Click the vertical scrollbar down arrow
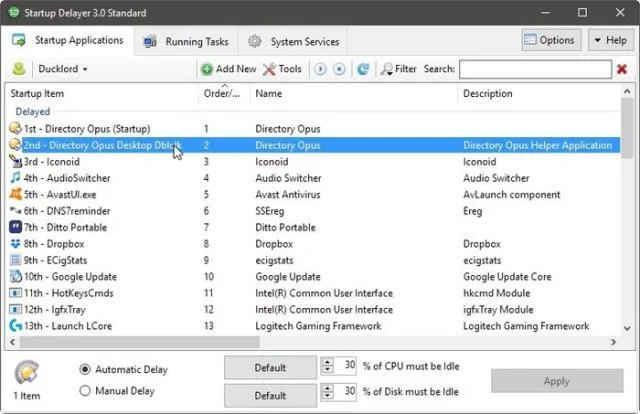The image size is (640, 414). (627, 328)
